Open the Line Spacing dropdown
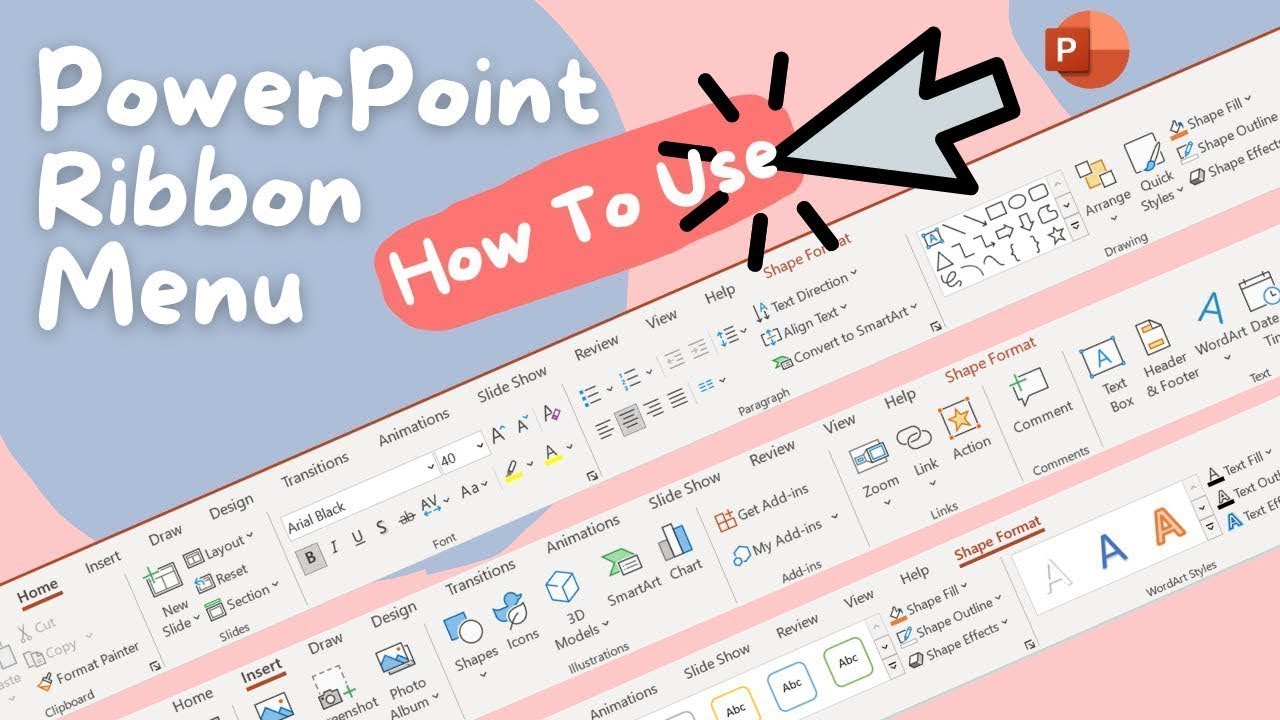 [733, 333]
